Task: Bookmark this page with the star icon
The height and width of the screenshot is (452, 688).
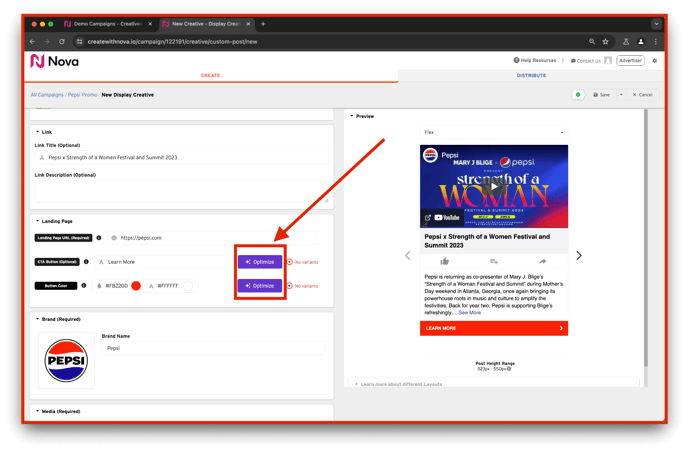Action: pyautogui.click(x=605, y=42)
